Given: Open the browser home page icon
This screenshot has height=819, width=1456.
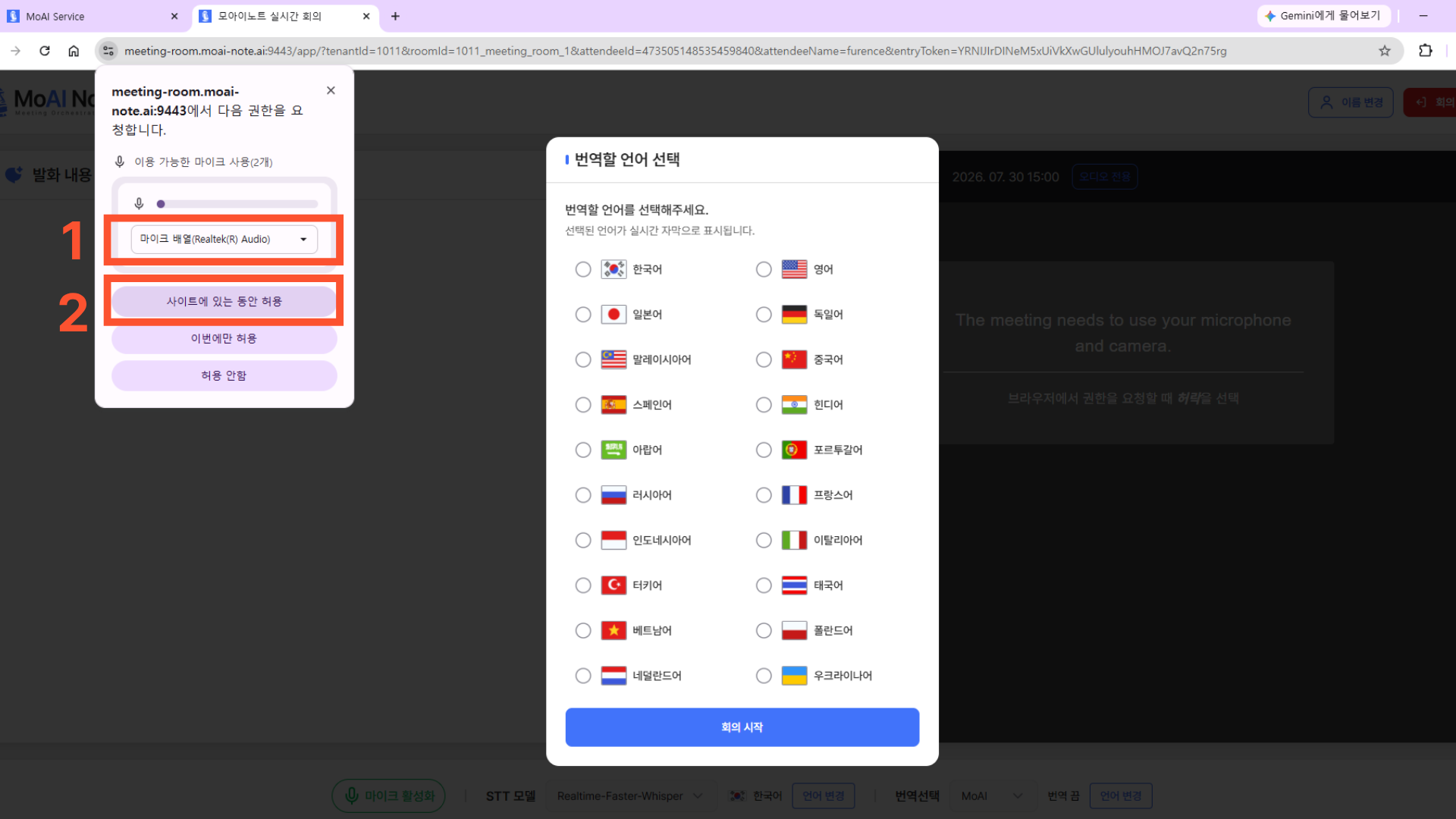Looking at the screenshot, I should pos(74,51).
